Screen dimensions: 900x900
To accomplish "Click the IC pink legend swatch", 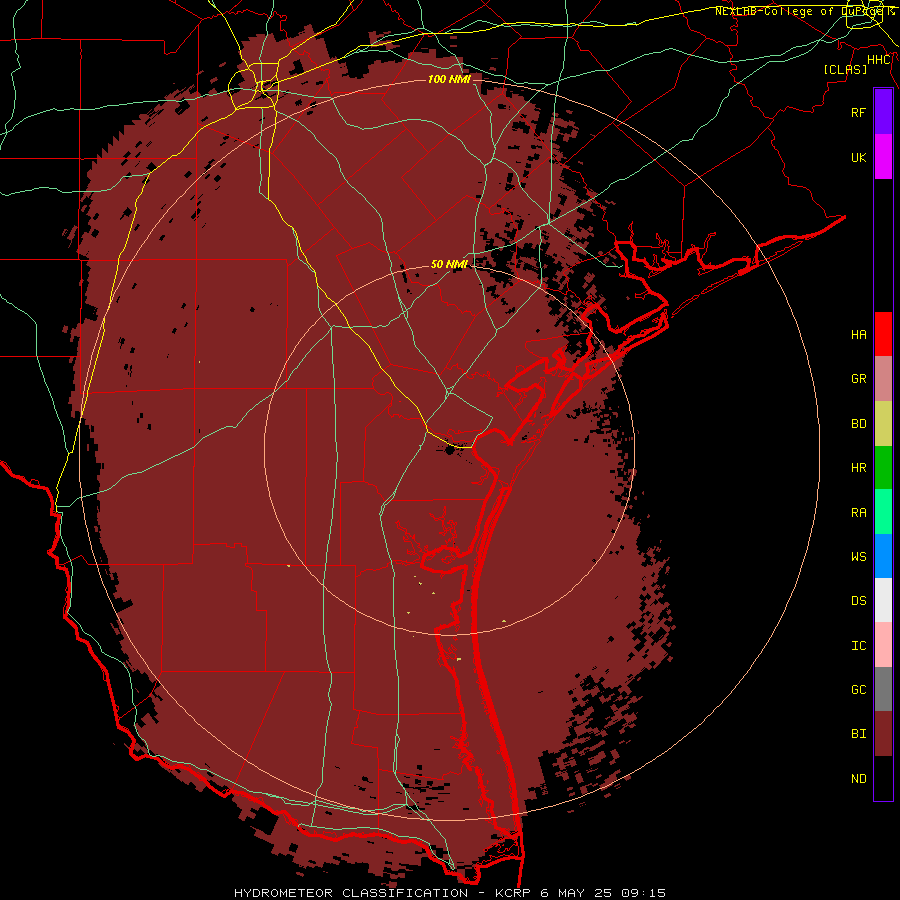I will (x=883, y=645).
